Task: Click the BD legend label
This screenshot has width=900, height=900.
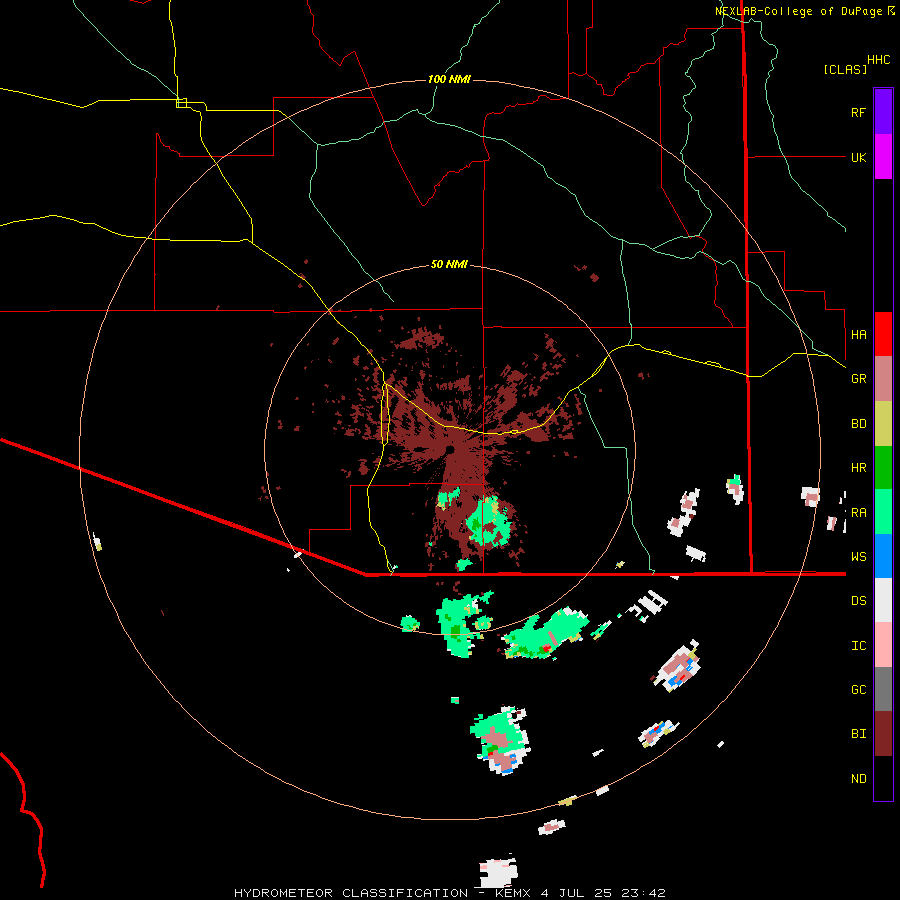Action: [x=858, y=424]
